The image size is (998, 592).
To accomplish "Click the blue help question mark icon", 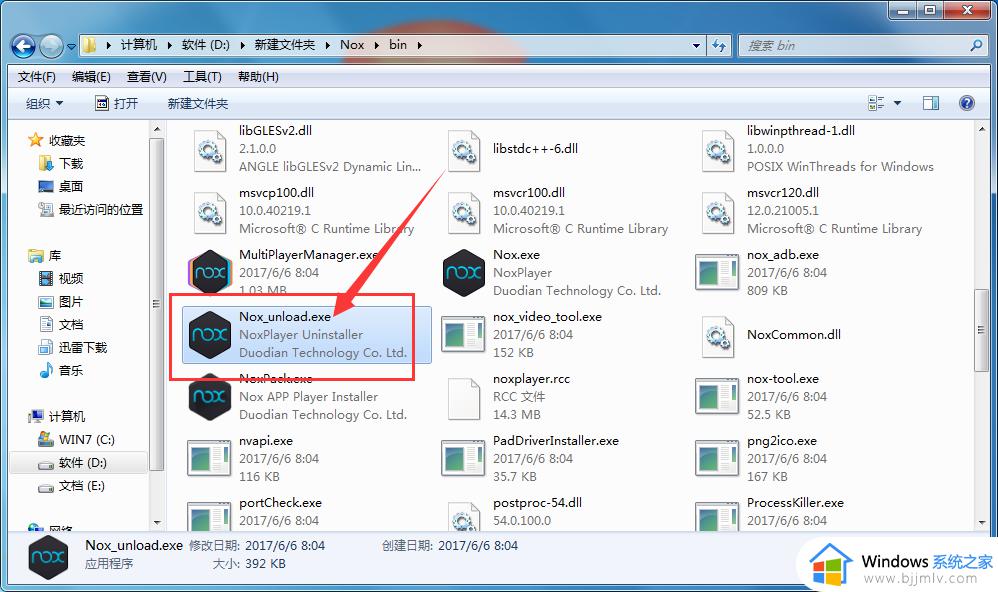I will (966, 103).
